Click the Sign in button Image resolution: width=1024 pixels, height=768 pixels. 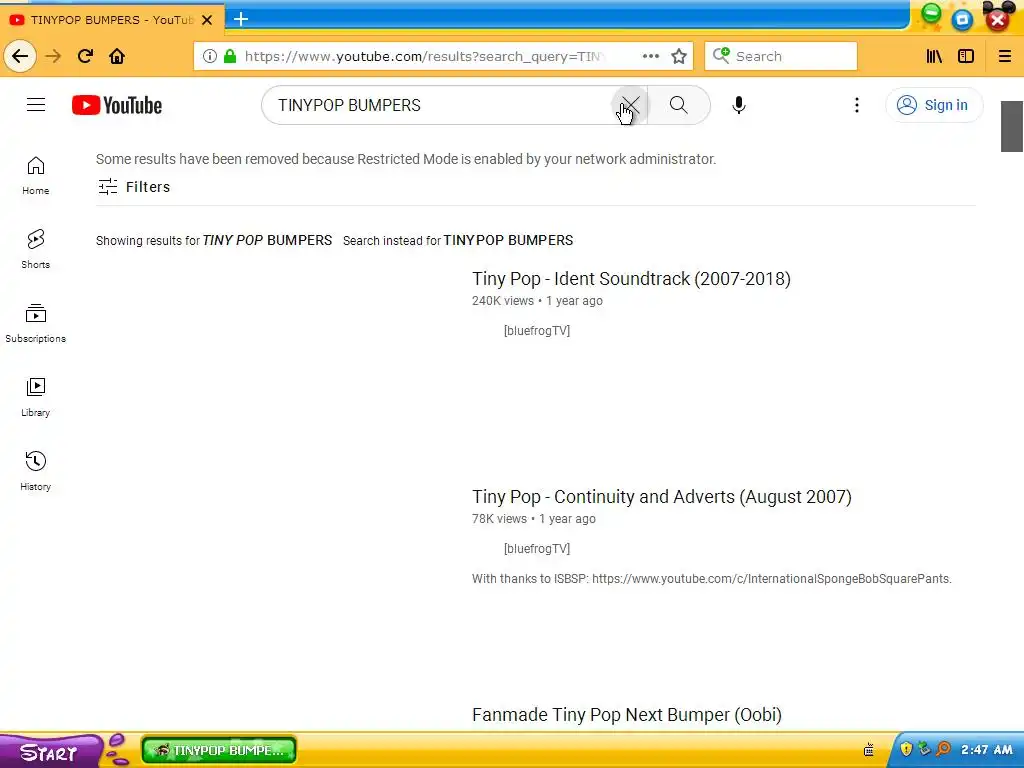click(x=934, y=105)
